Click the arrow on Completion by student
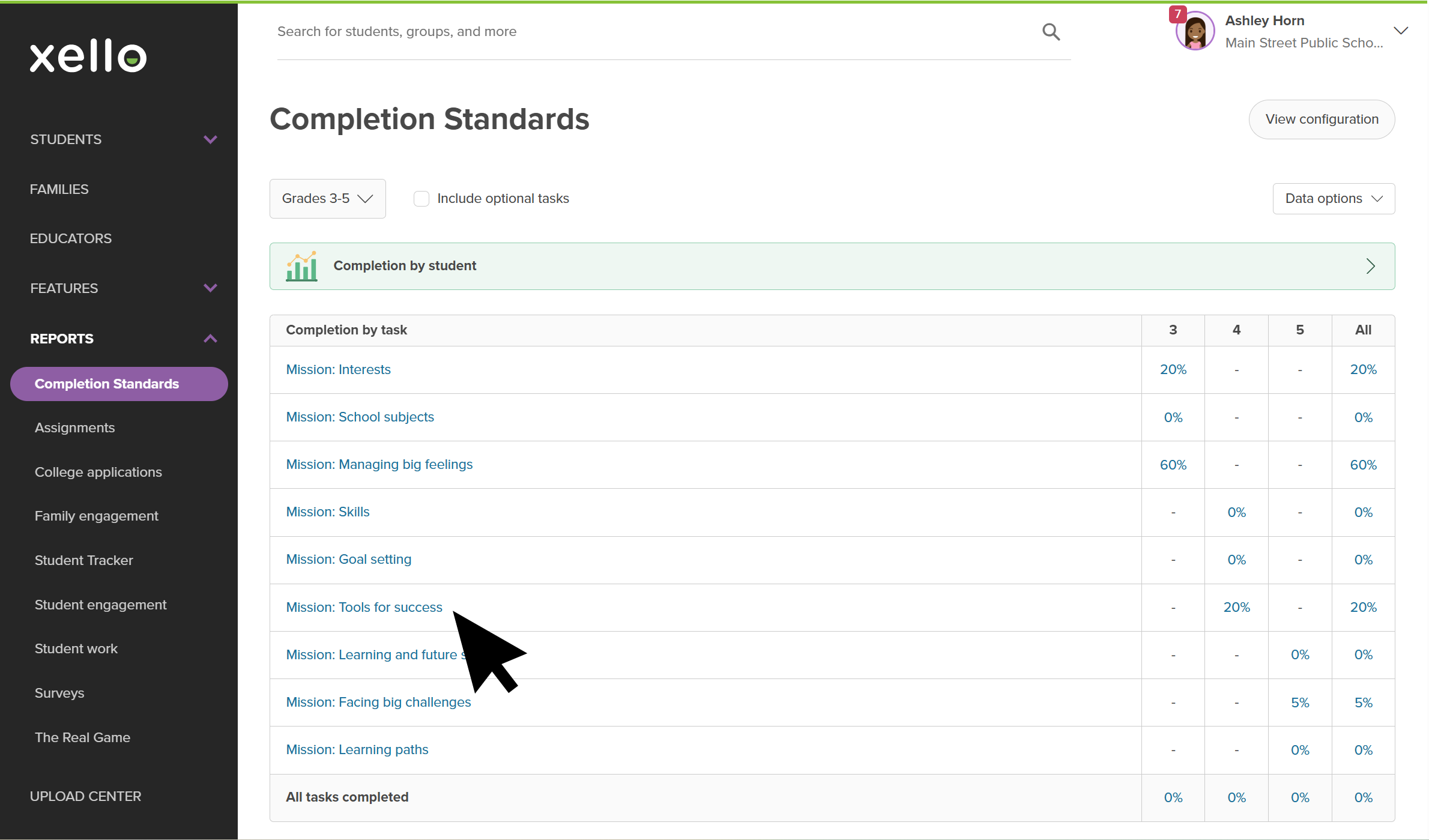Screen dimensions: 1429x840 (x=1370, y=266)
